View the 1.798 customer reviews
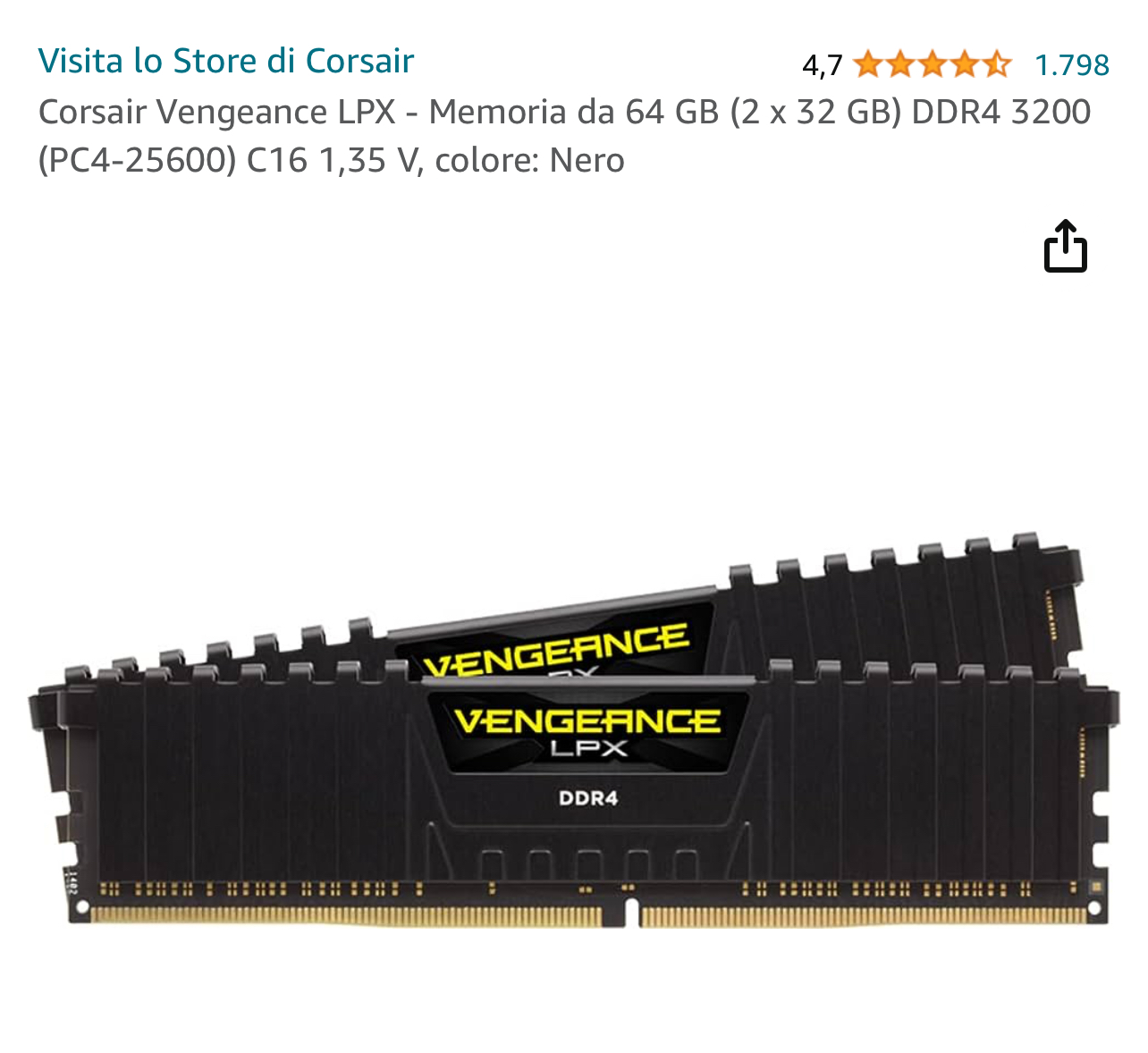The image size is (1148, 1053). click(x=1071, y=64)
